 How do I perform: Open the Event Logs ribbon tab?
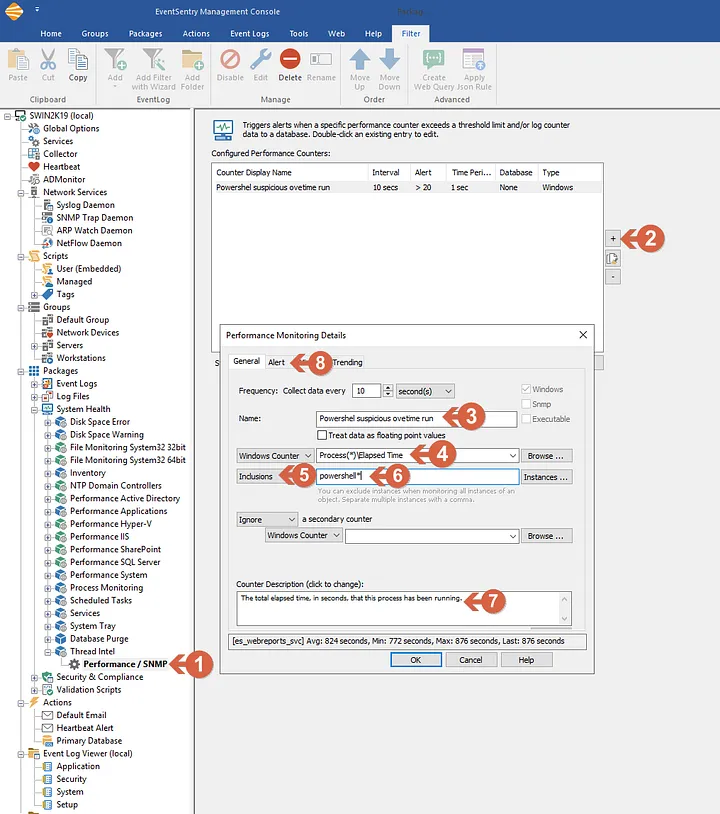click(250, 33)
